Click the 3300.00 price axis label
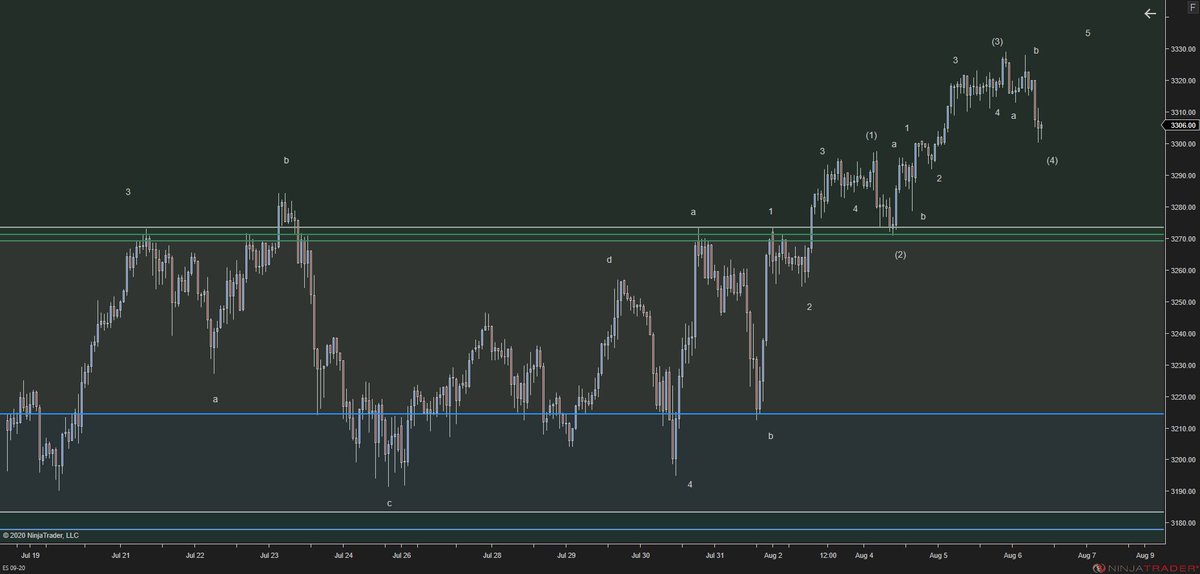The width and height of the screenshot is (1200, 574). [x=1181, y=144]
